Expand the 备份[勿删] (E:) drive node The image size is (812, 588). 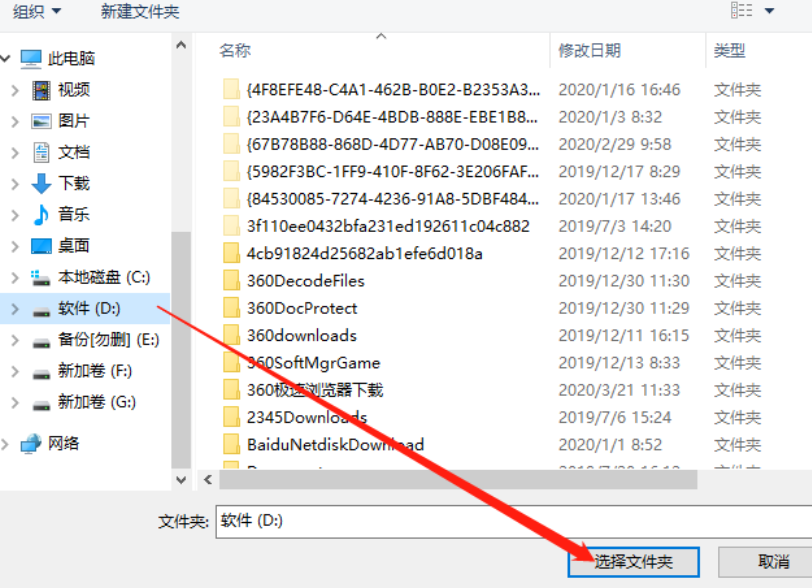15,340
